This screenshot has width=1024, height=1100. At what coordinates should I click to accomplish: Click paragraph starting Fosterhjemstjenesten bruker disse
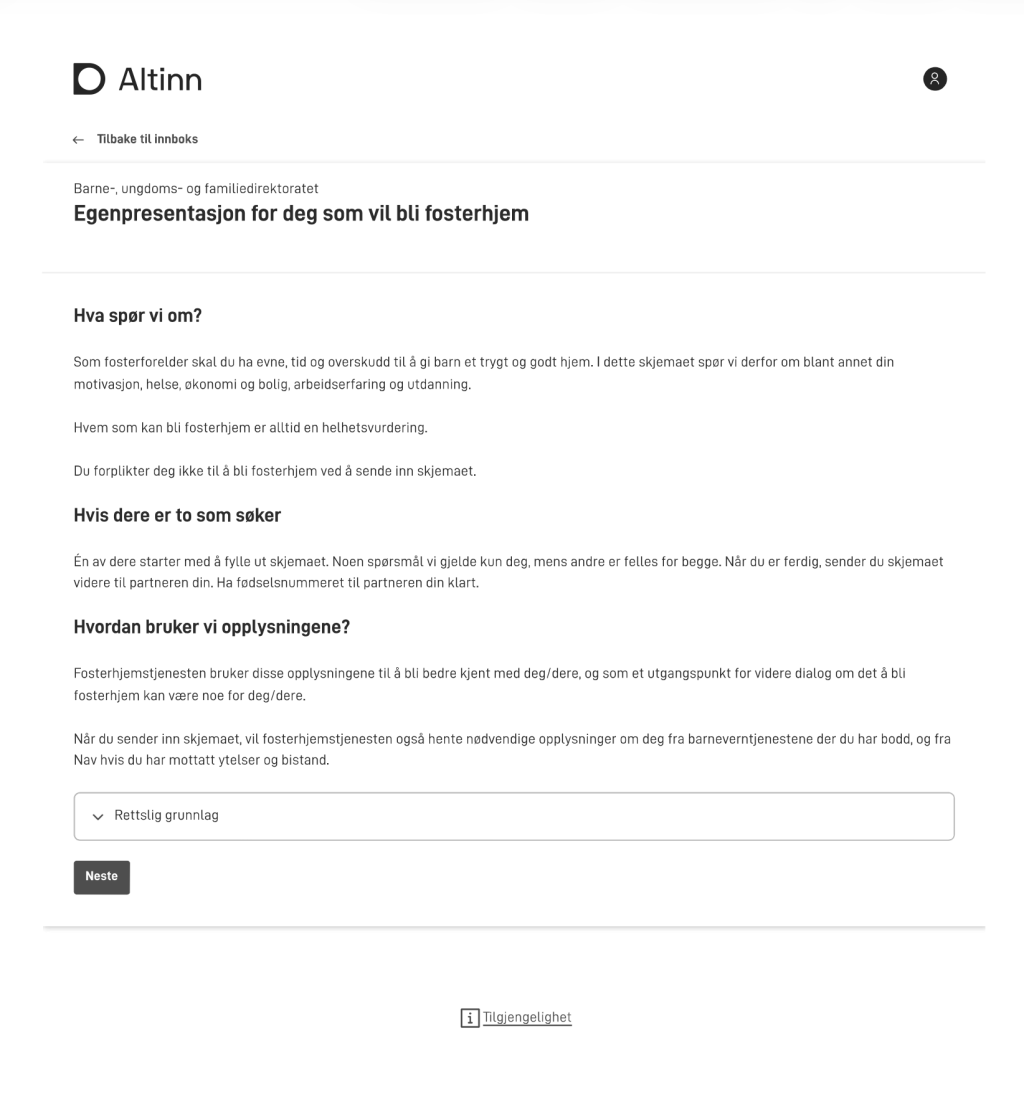pos(490,684)
